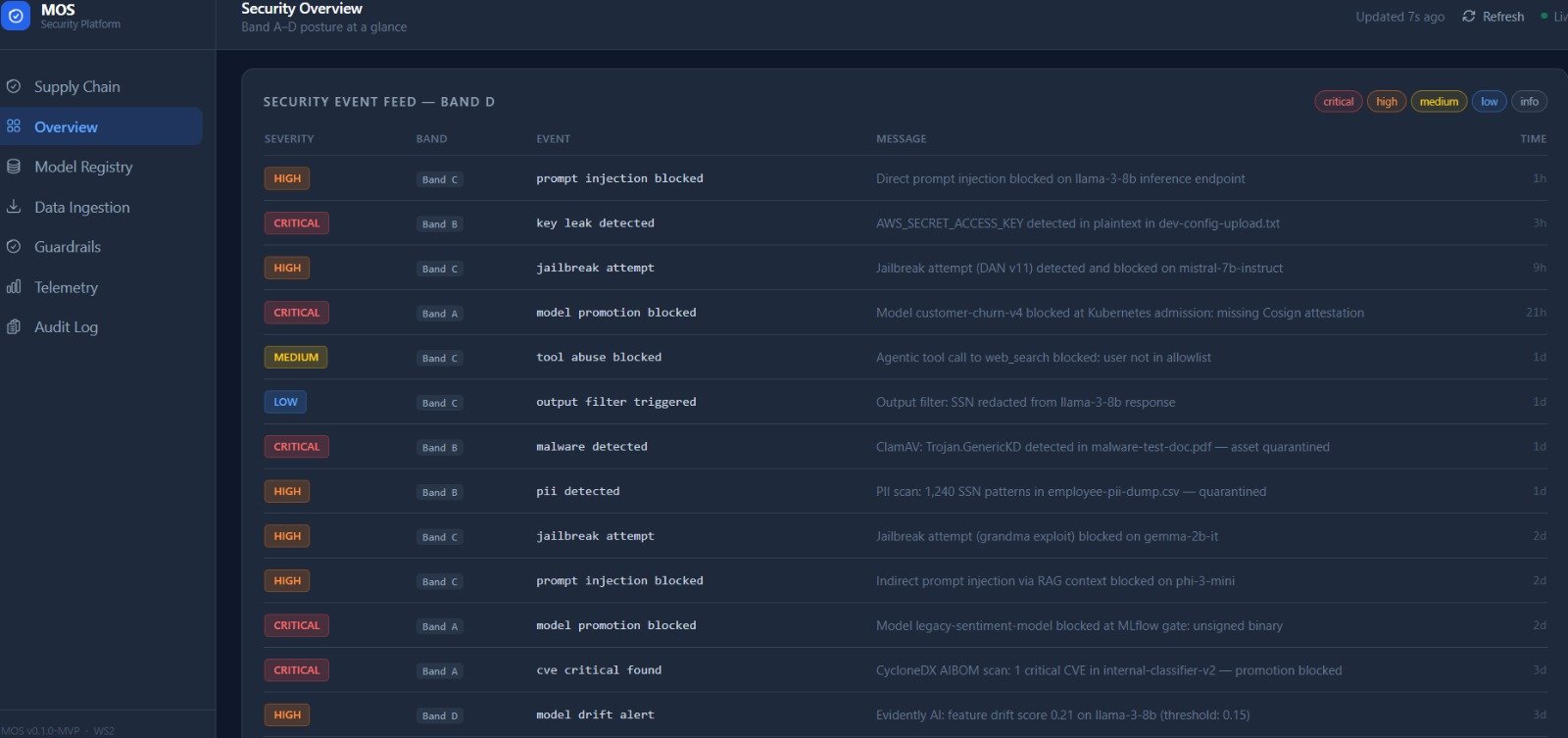Click the AWS_SECRET_ACCESS_KEY message

[1078, 223]
